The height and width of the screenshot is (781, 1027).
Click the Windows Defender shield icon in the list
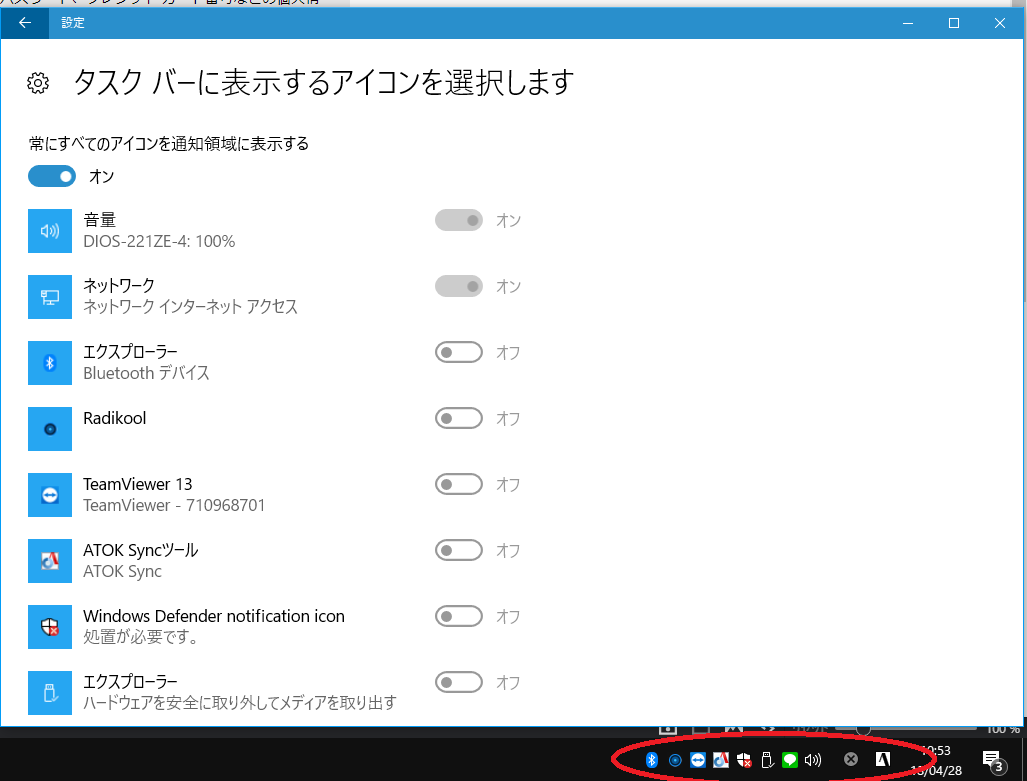tap(50, 627)
